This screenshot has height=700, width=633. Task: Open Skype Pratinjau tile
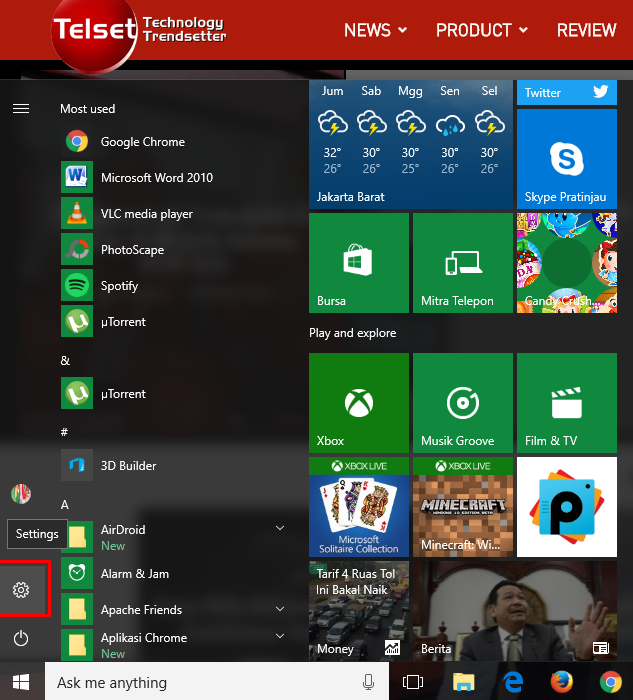567,159
